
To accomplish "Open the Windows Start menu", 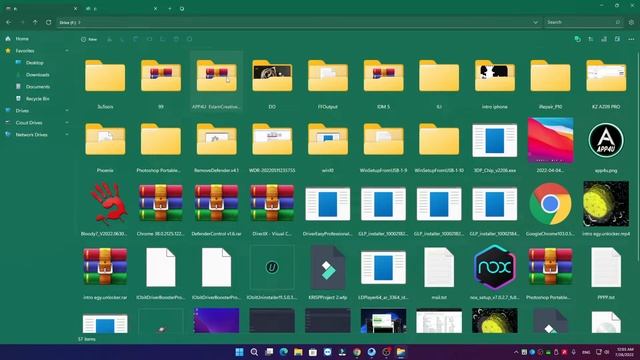I will 240,352.
